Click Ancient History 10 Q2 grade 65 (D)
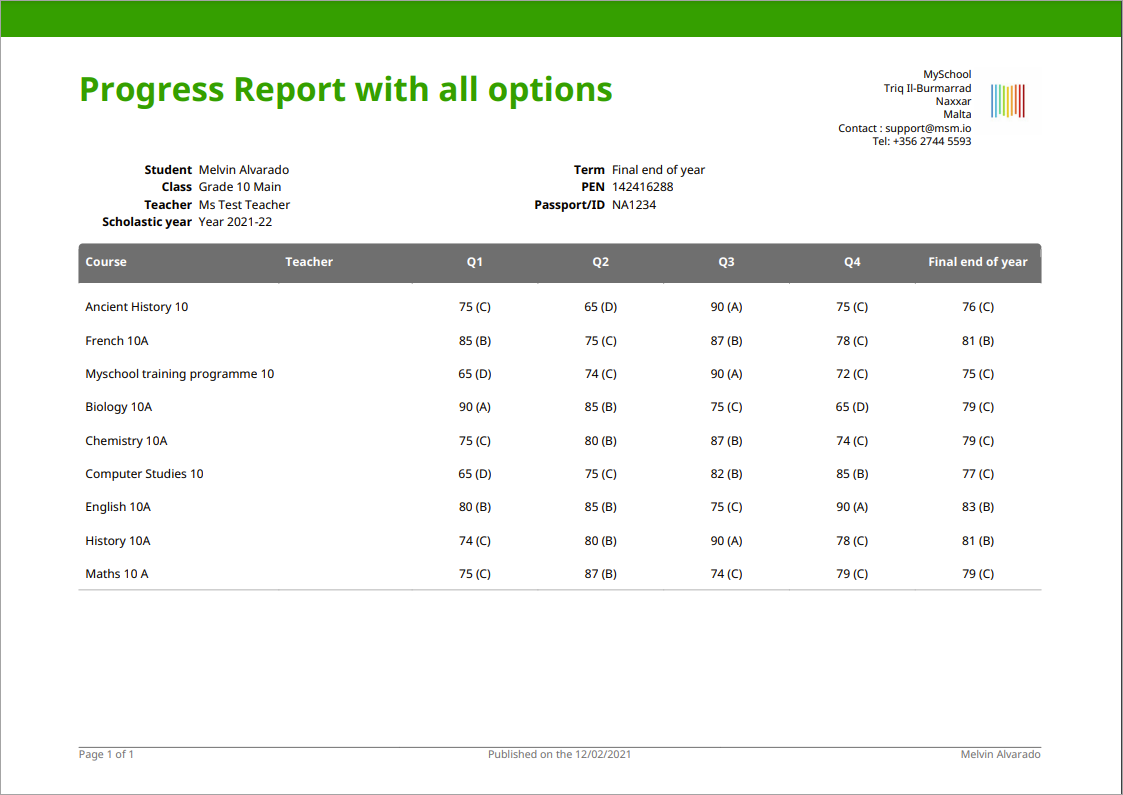 (600, 307)
